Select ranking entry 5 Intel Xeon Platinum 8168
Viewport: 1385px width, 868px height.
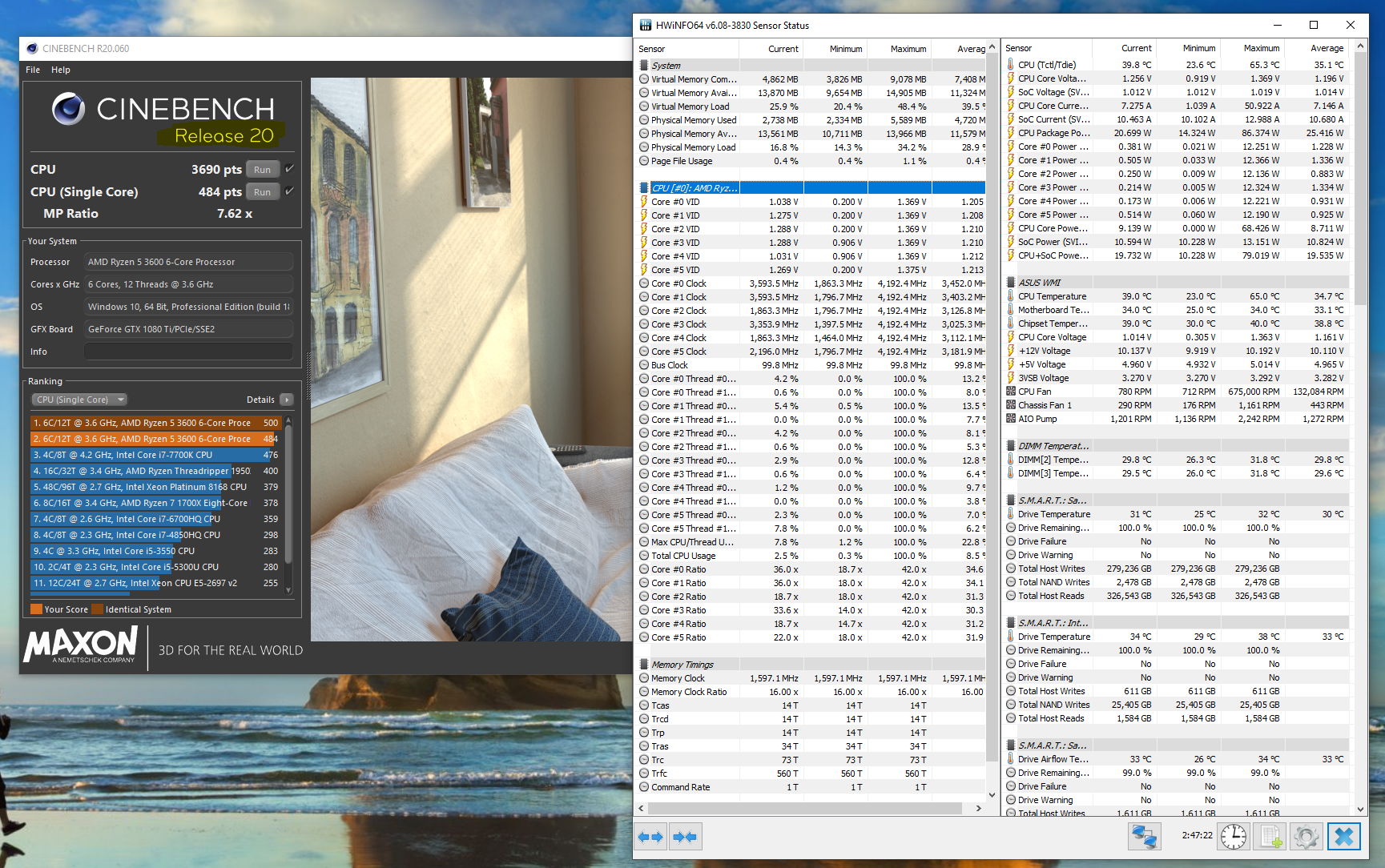155,487
